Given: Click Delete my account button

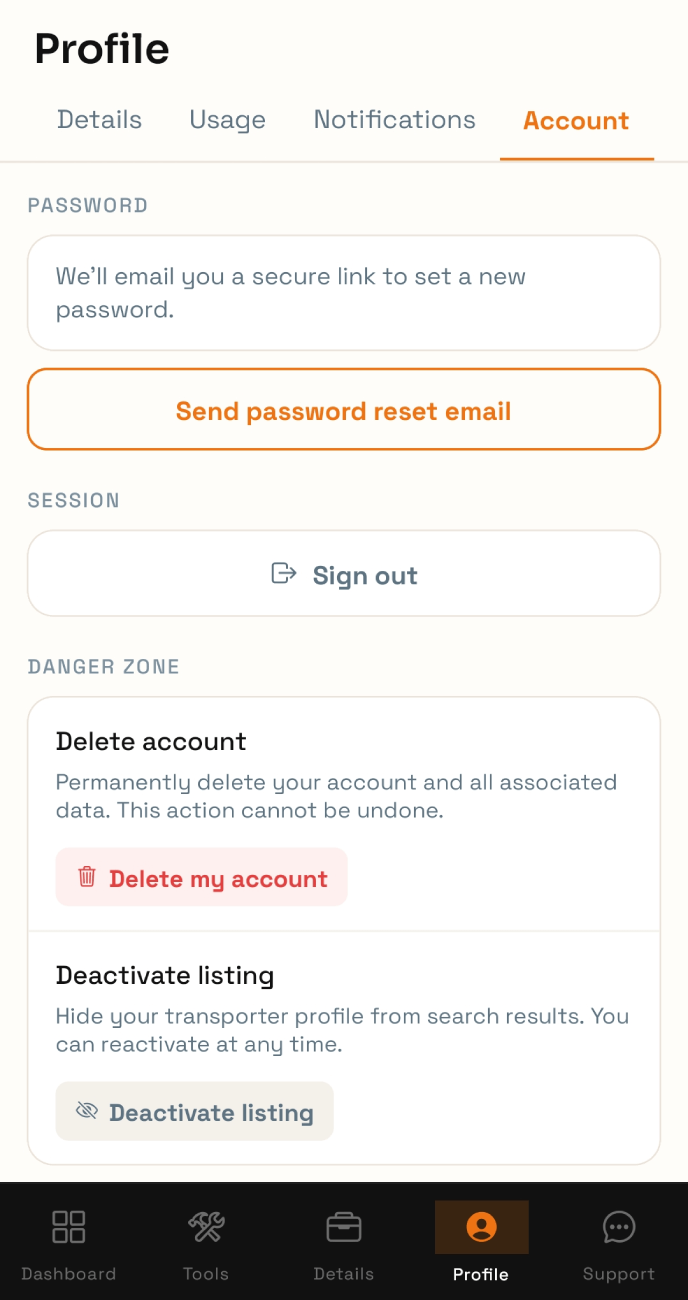Looking at the screenshot, I should [201, 877].
